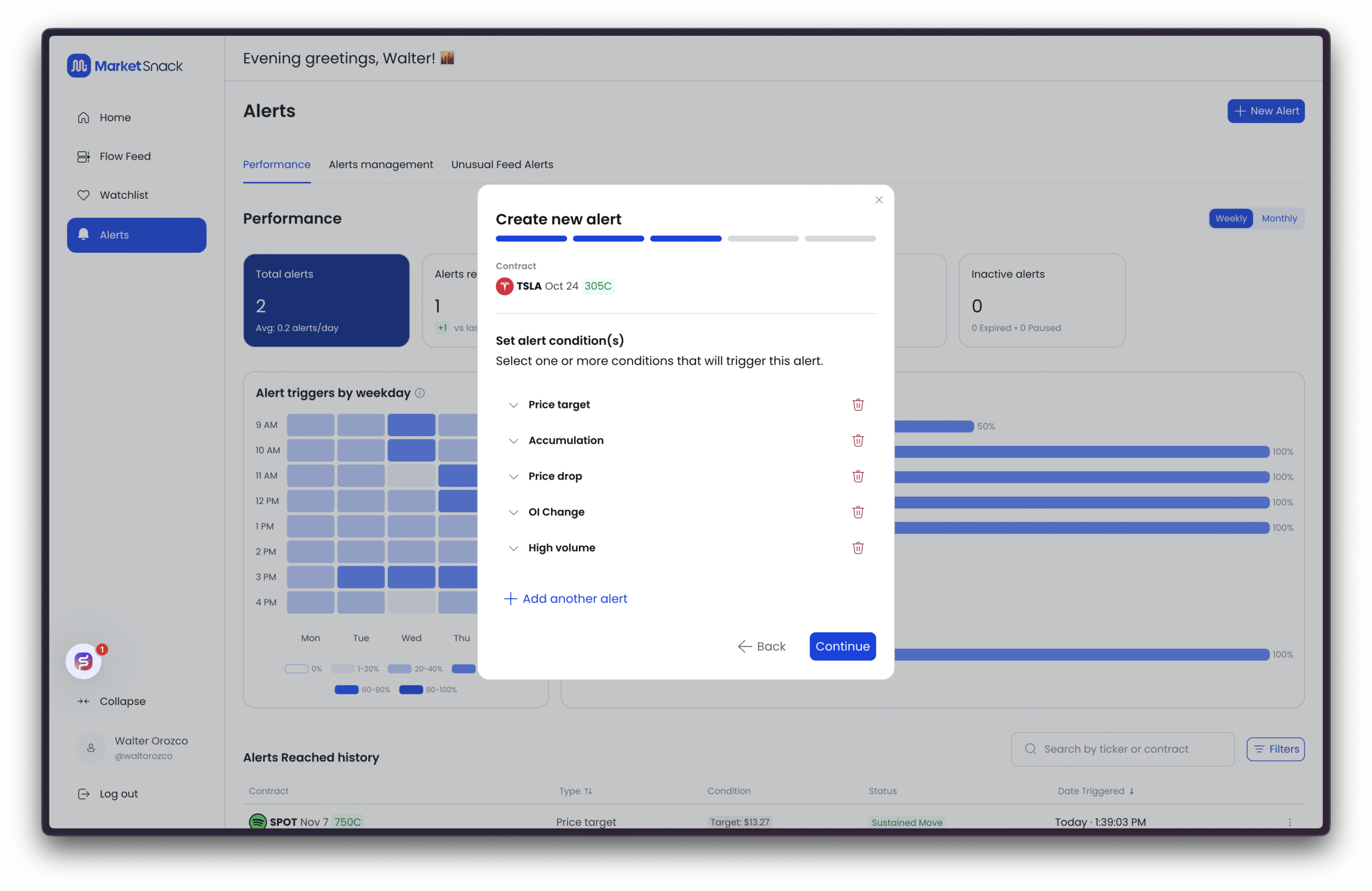Sort history by Date Triggered

click(x=1095, y=791)
